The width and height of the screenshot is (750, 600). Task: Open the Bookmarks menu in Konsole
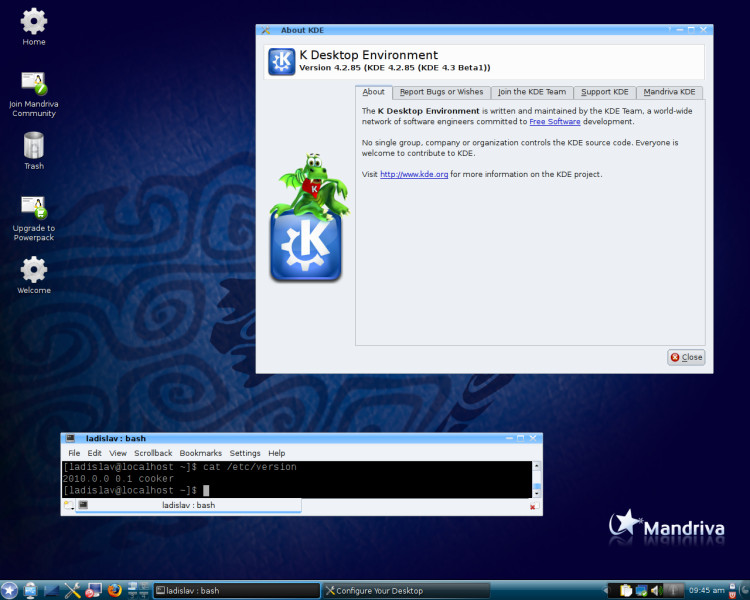(x=200, y=453)
